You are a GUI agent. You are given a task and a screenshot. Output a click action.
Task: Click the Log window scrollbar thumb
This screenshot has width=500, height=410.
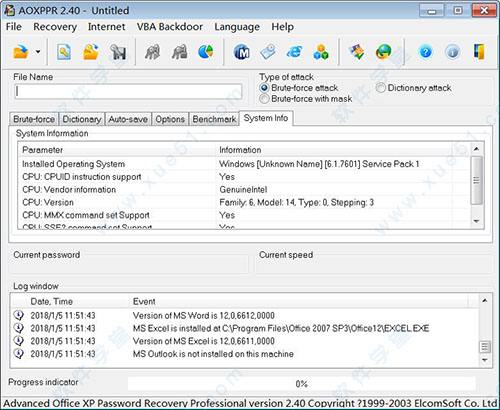pyautogui.click(x=485, y=347)
